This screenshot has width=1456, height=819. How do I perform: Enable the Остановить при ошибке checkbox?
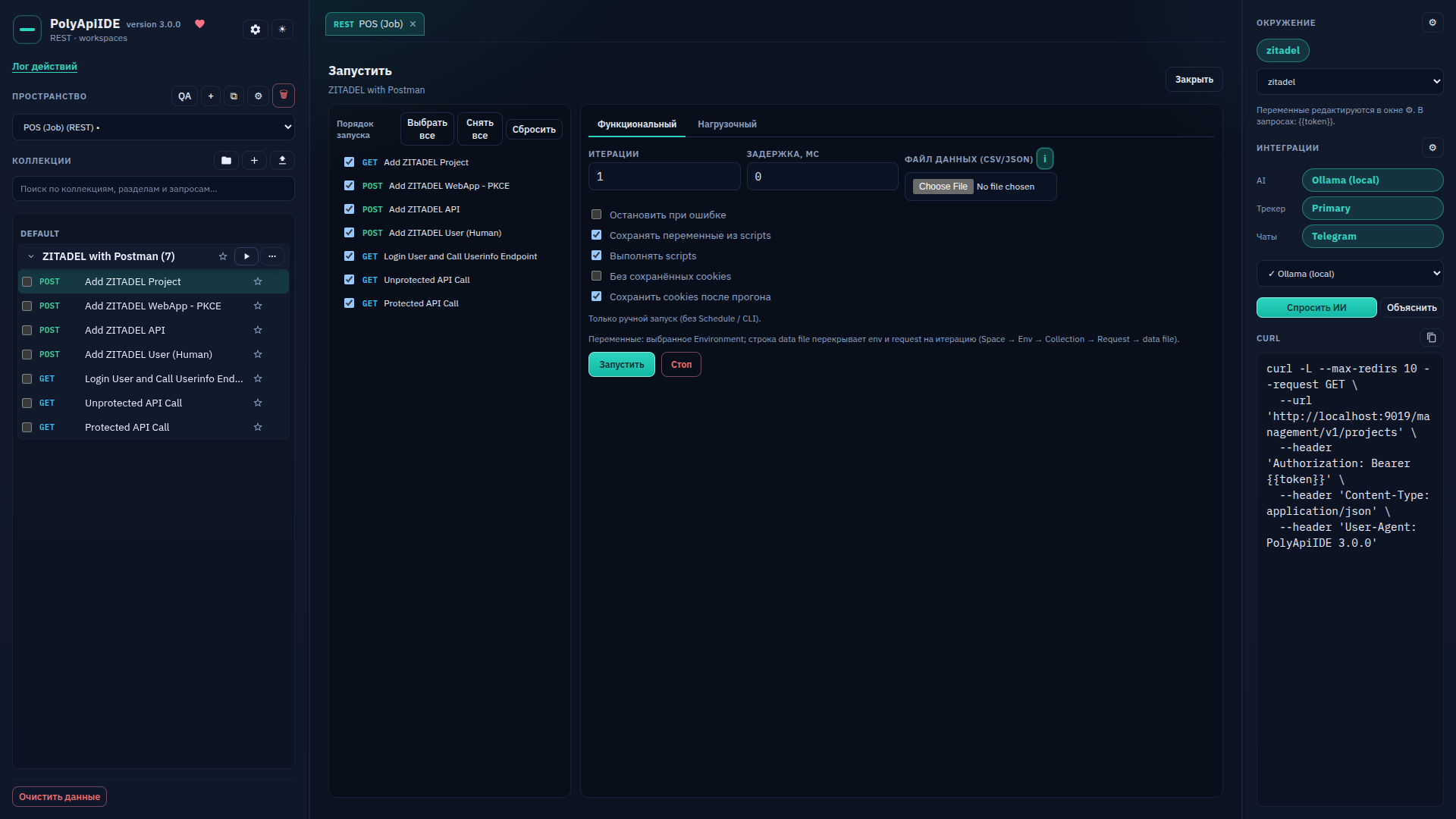[x=596, y=215]
